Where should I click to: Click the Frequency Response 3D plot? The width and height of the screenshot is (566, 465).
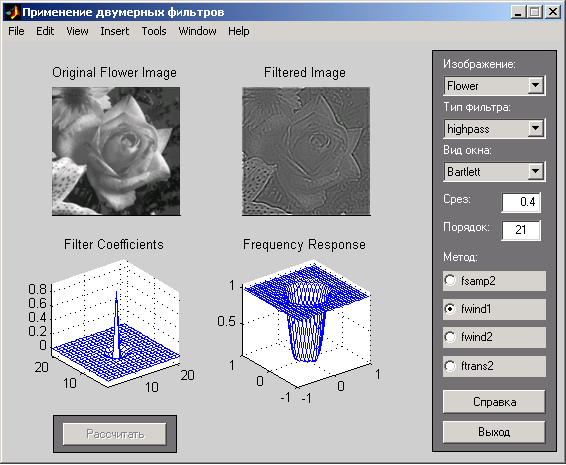click(x=306, y=323)
